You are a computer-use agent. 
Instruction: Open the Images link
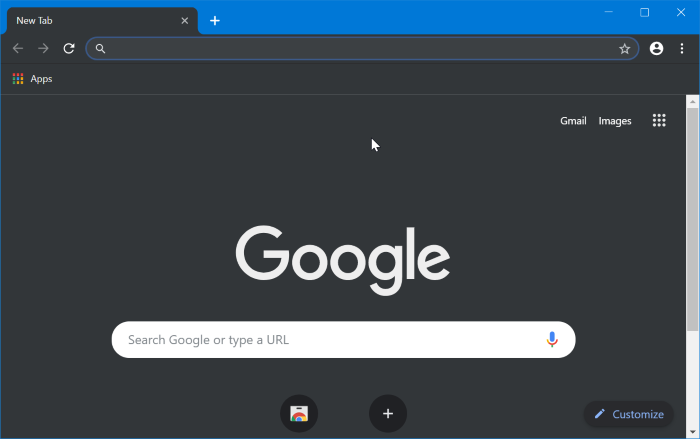(615, 121)
